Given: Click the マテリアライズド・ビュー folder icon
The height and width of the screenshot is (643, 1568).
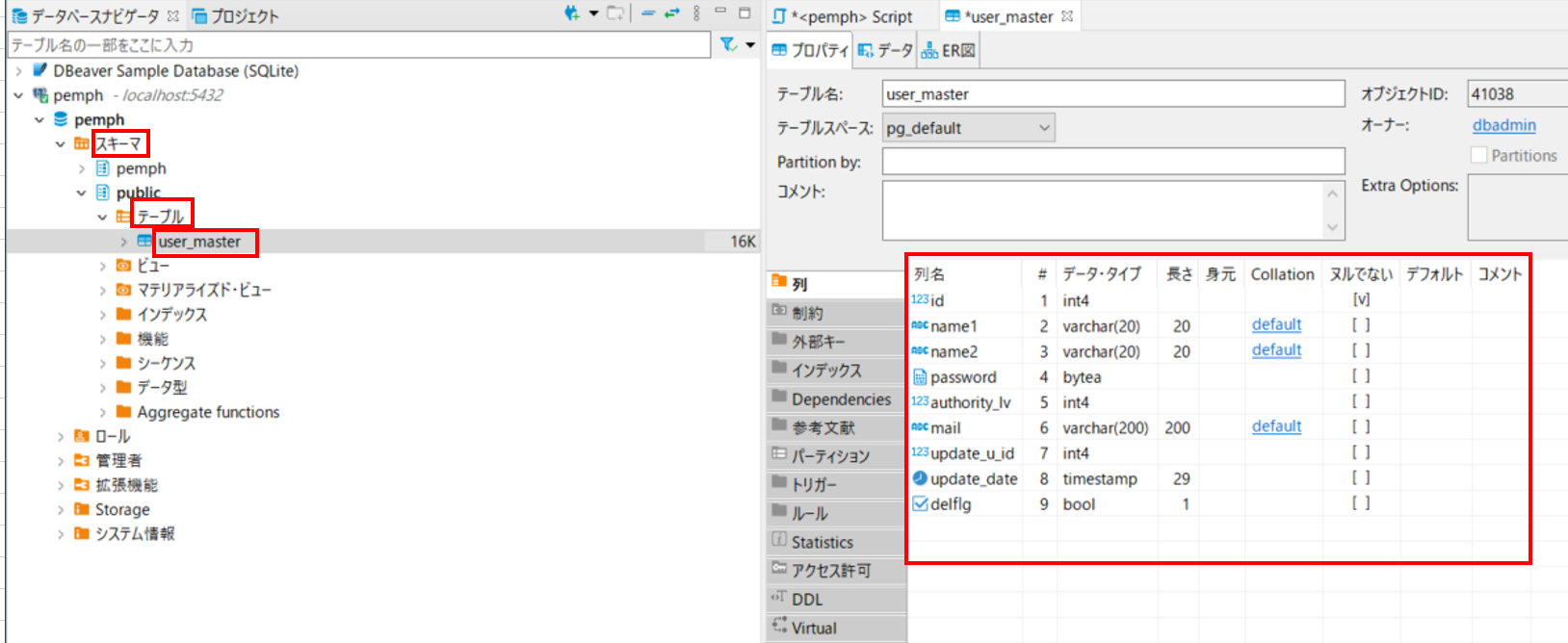Looking at the screenshot, I should (x=123, y=290).
